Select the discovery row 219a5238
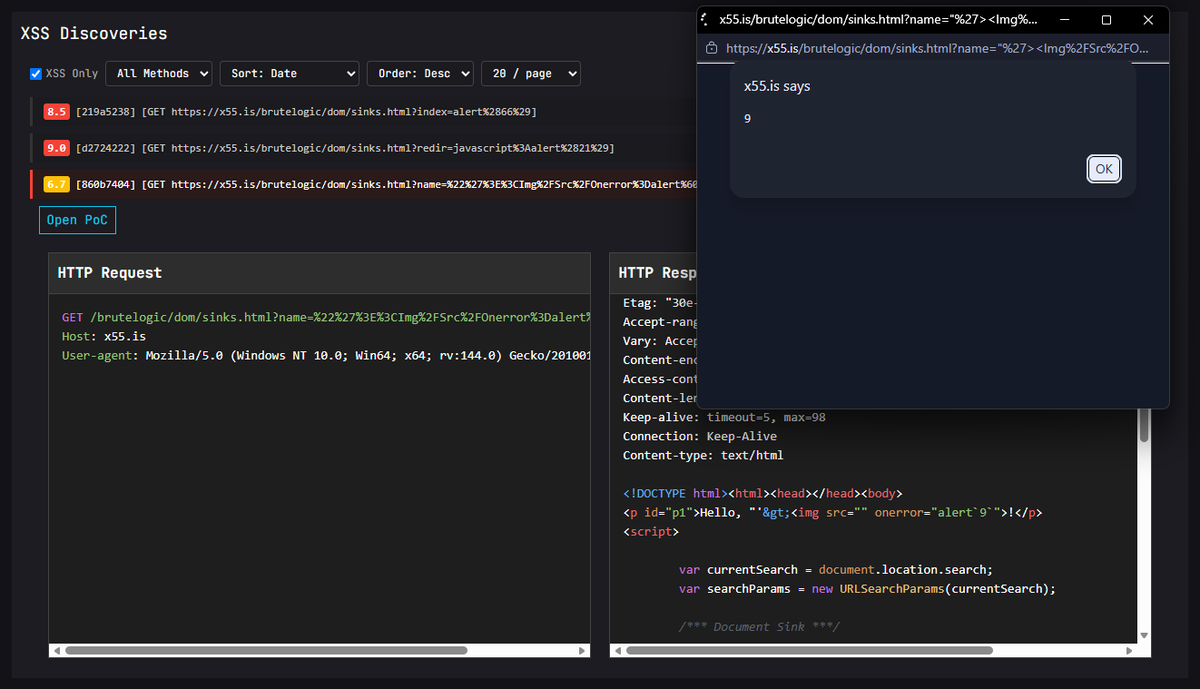Image resolution: width=1200 pixels, height=689 pixels. (x=365, y=111)
